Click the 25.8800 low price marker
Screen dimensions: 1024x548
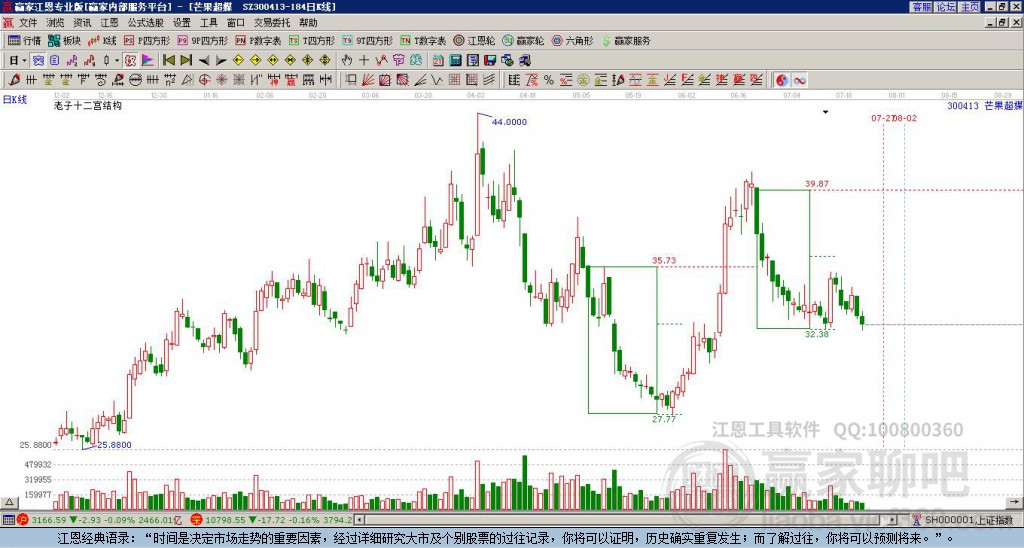(114, 445)
